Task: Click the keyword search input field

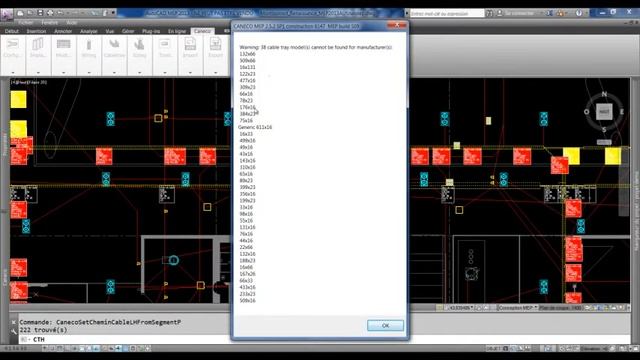Action: pyautogui.click(x=447, y=13)
